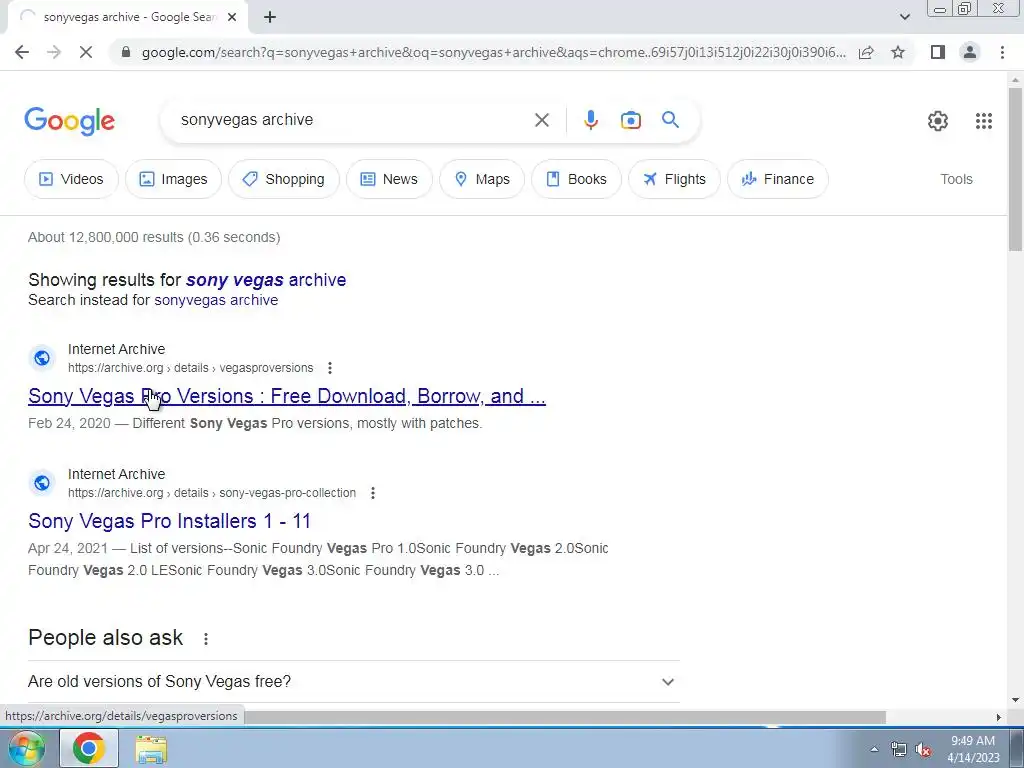Open the Chrome side panel
This screenshot has width=1024, height=768.
click(938, 52)
